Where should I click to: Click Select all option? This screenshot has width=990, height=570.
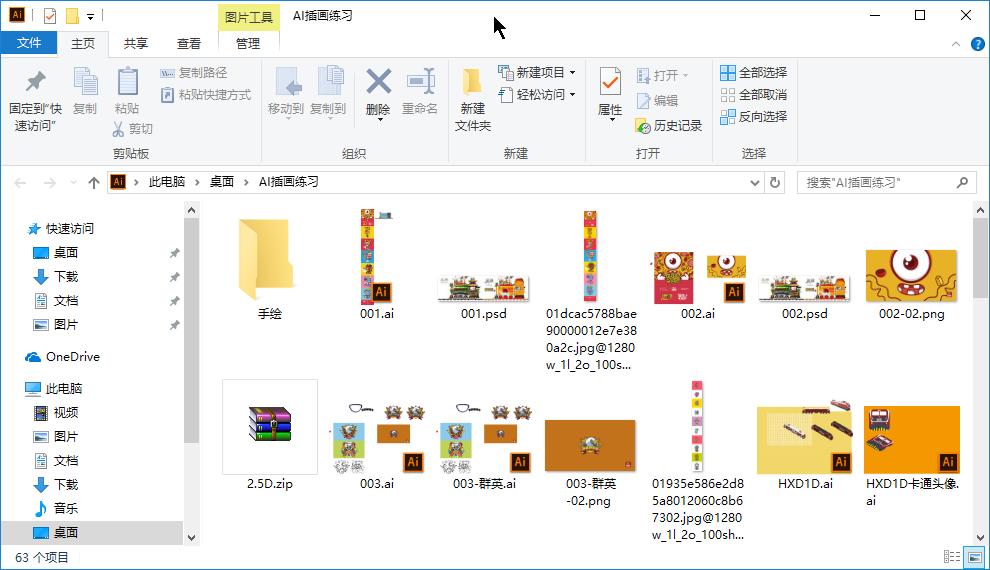753,73
